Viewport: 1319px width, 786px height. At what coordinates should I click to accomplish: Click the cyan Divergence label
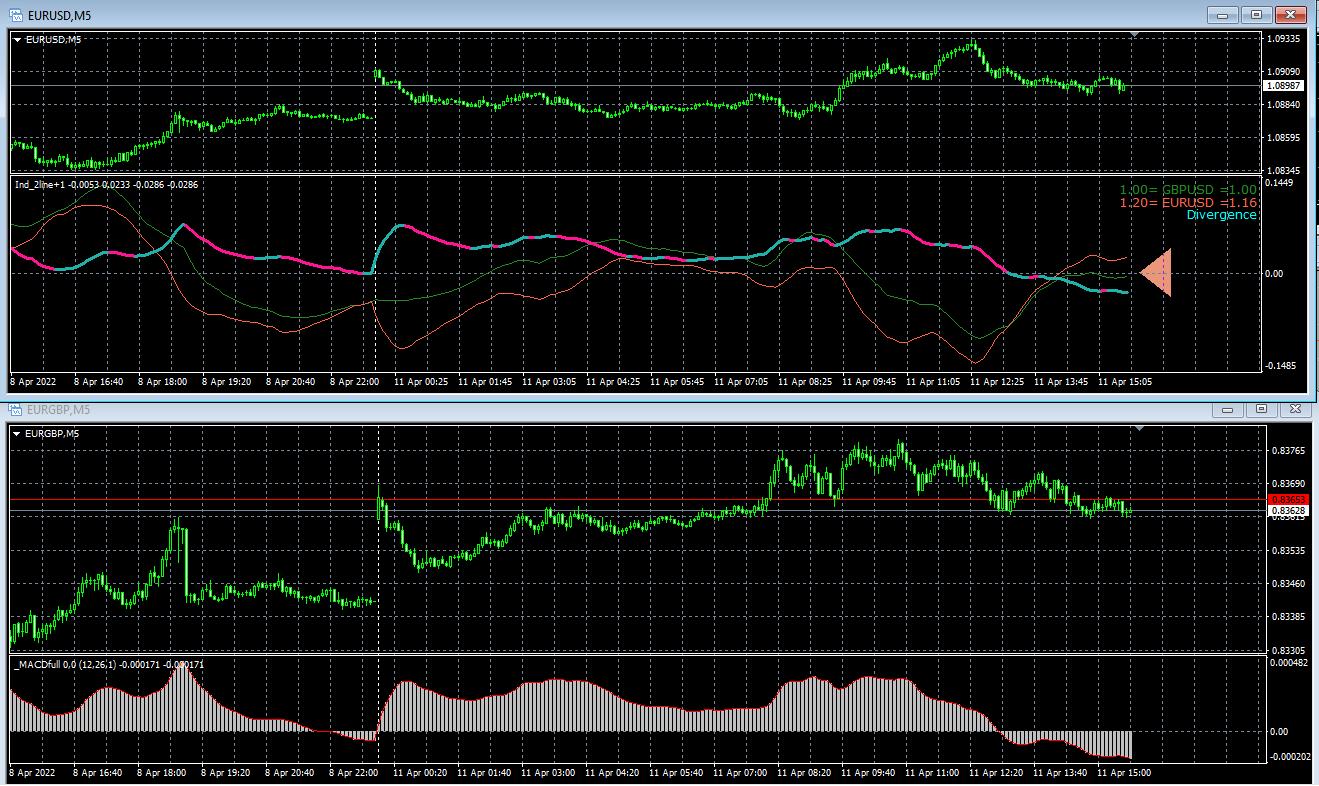pos(1221,215)
